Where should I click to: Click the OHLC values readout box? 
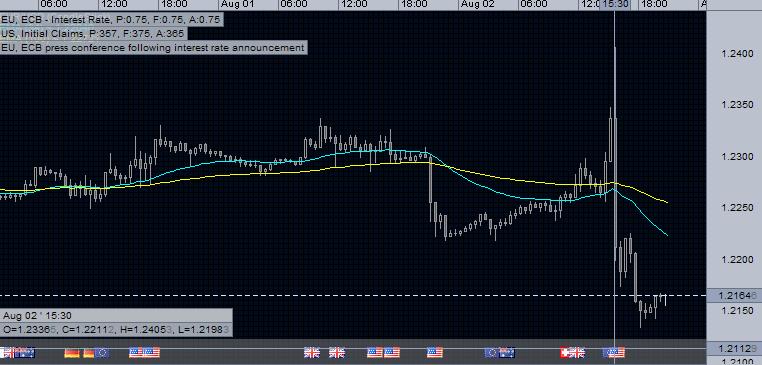[116, 330]
